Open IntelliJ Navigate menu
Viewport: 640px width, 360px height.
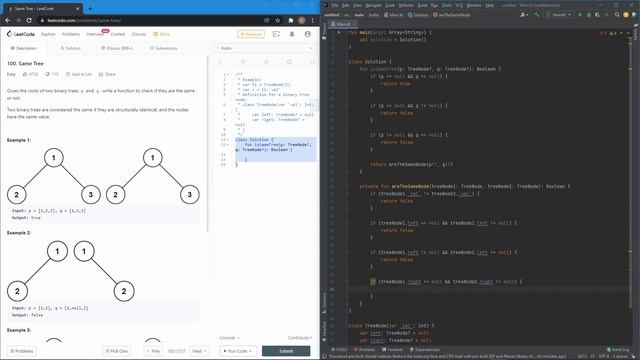pos(373,5)
